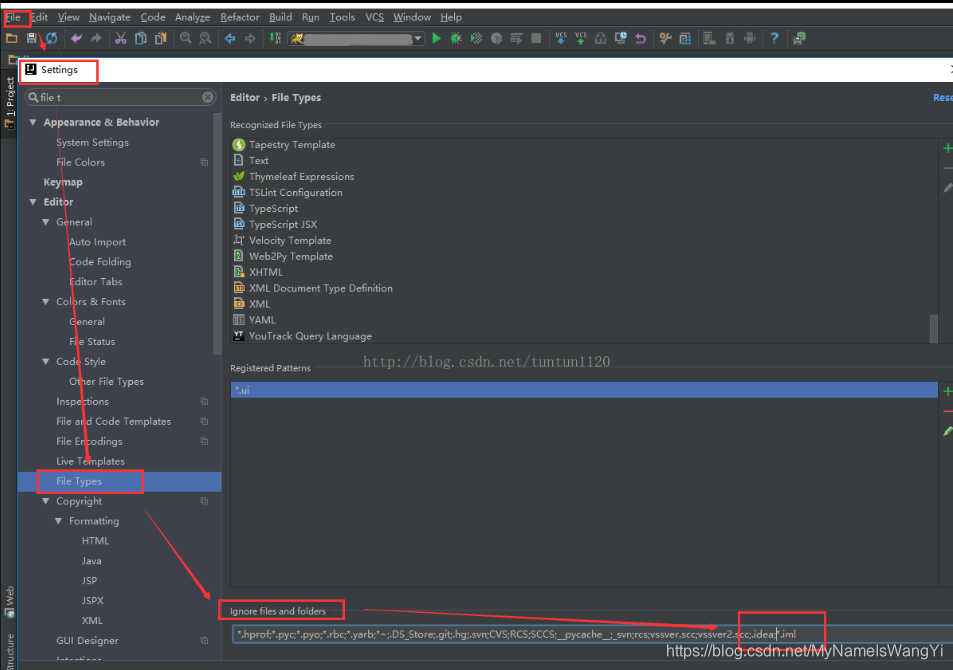Click the Paste clipboard icon
The width and height of the screenshot is (953, 670).
click(x=160, y=38)
